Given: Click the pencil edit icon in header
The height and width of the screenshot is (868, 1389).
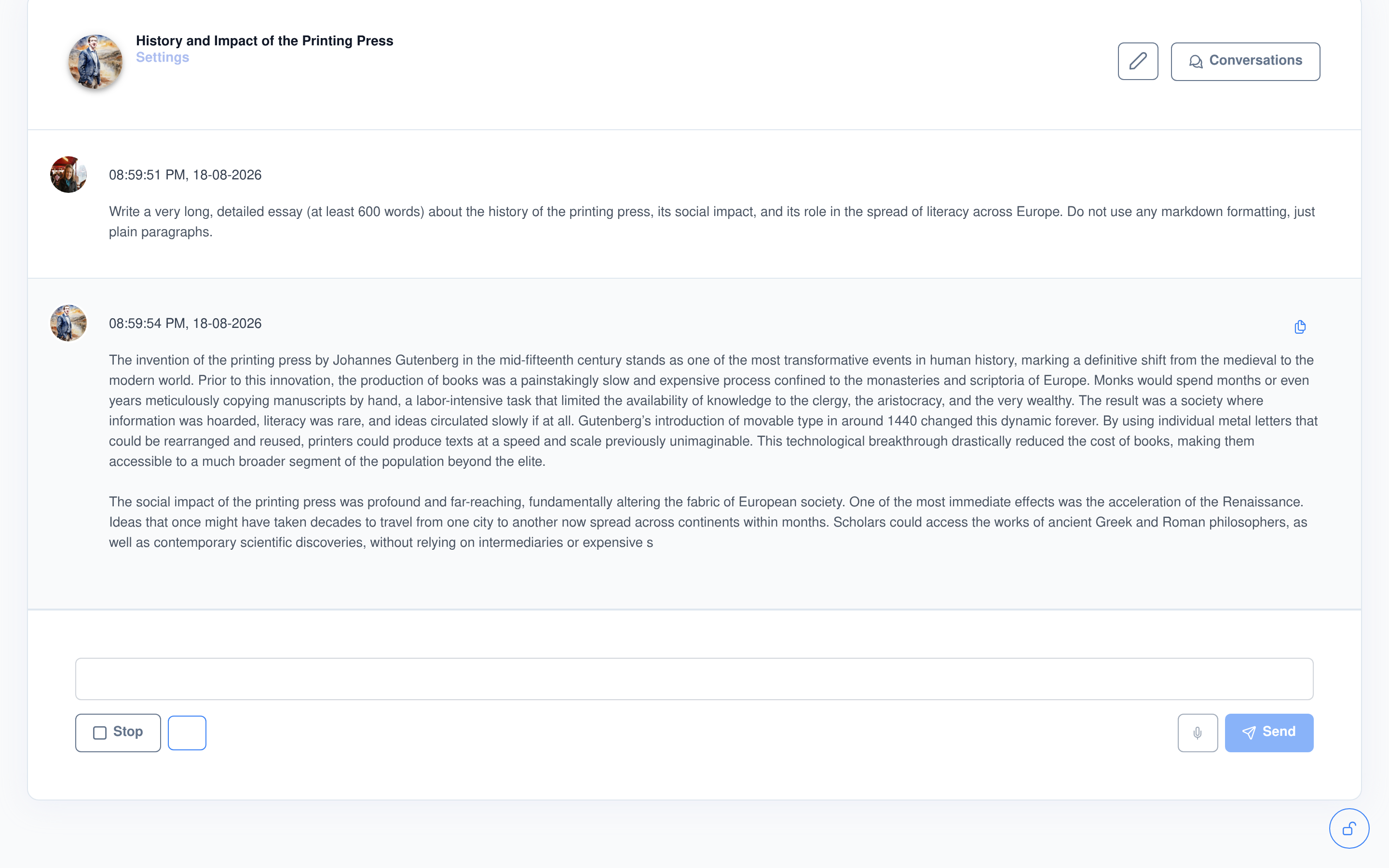Looking at the screenshot, I should (x=1138, y=61).
